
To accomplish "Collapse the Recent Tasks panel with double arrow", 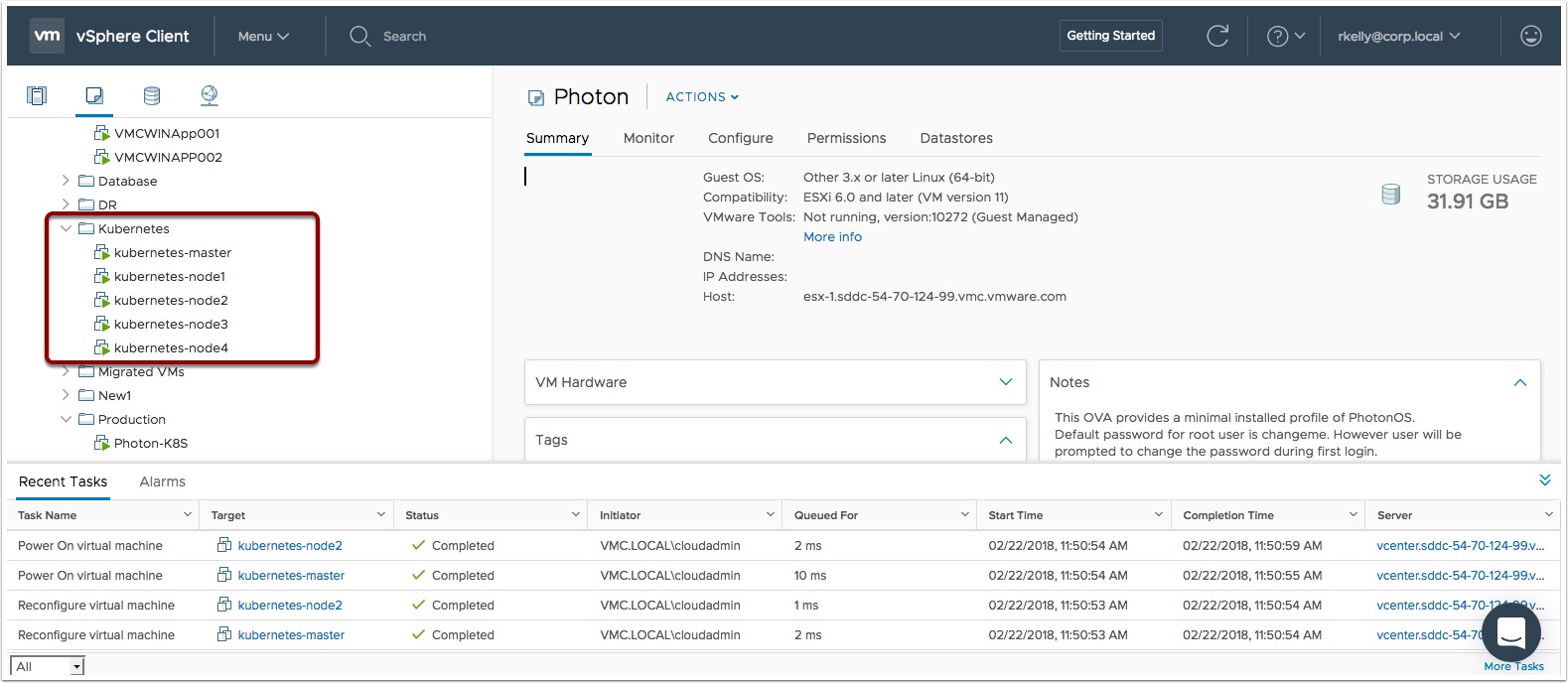I will 1545,480.
